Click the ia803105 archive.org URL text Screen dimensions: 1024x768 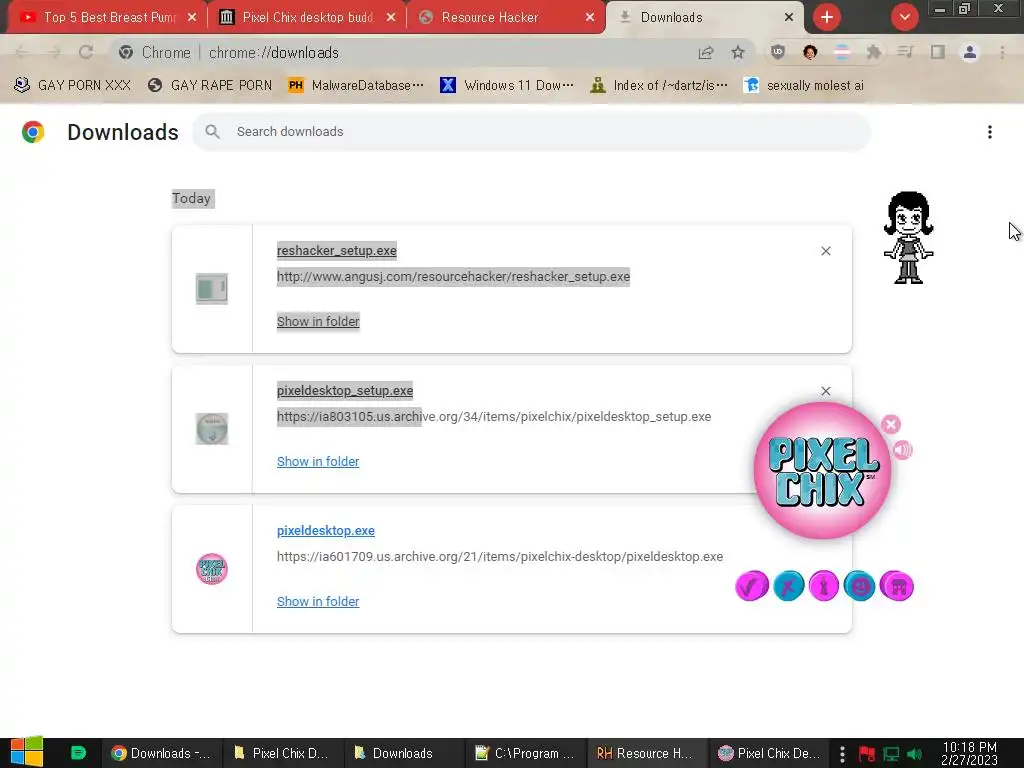(494, 417)
